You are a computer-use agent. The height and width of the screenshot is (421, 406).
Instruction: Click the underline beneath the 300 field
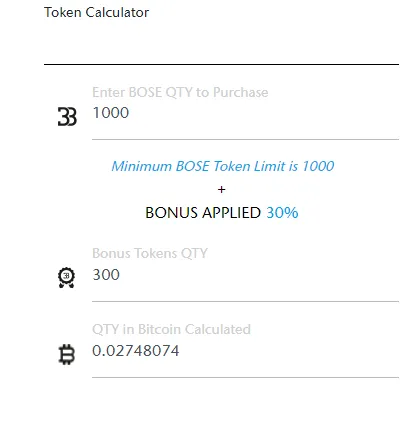coord(245,301)
